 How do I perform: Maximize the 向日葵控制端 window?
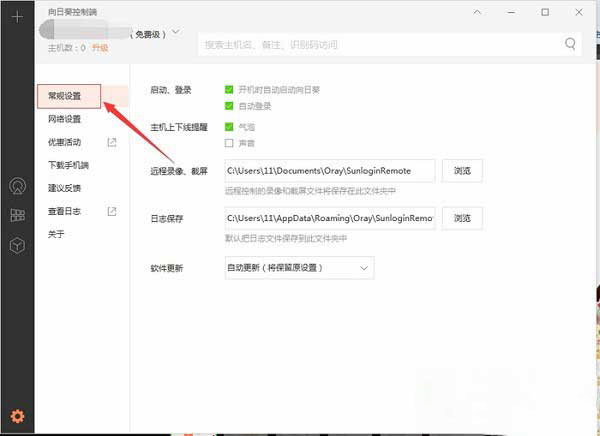click(x=545, y=12)
